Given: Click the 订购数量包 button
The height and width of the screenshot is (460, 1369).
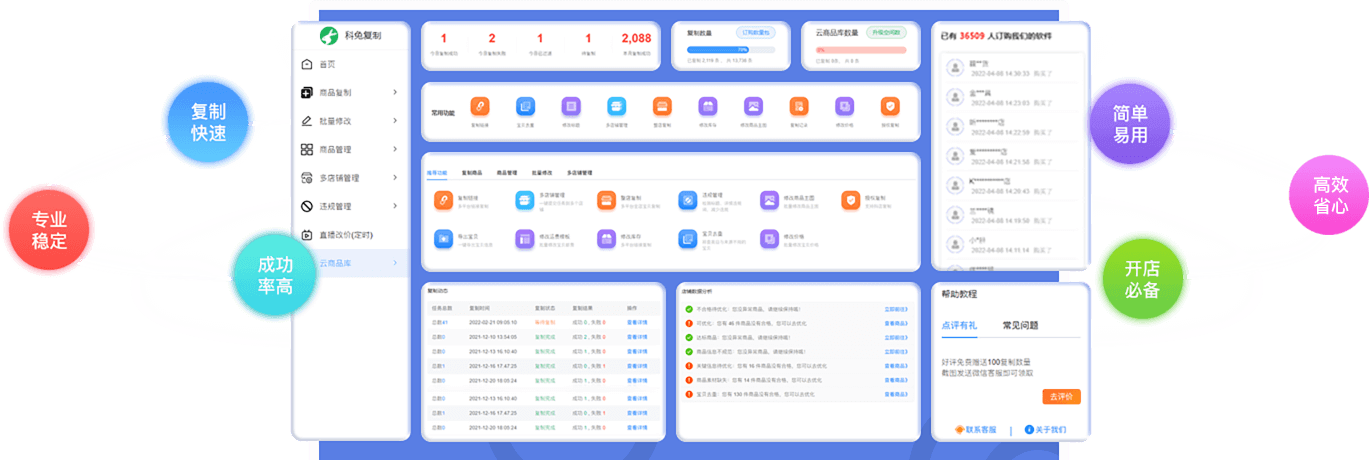Looking at the screenshot, I should (756, 33).
